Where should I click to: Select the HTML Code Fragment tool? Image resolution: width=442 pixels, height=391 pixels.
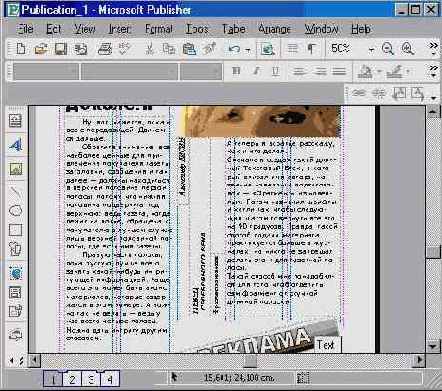coord(15,311)
